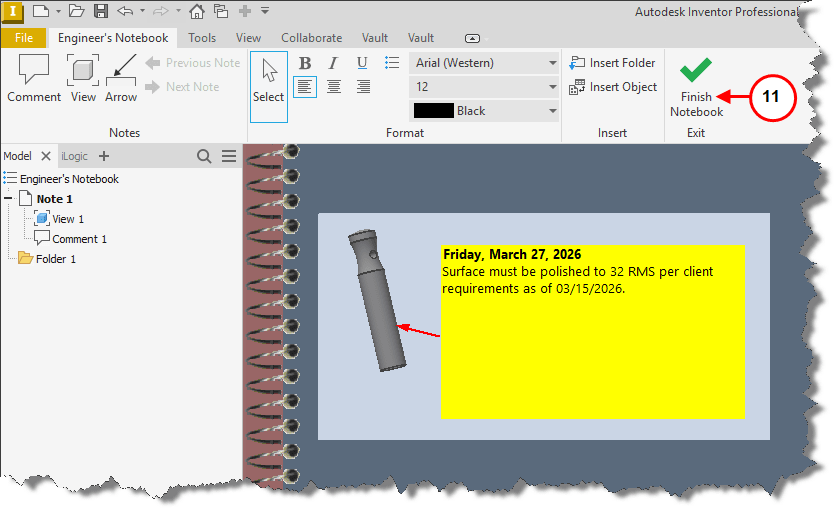Add a new browser panel tab
This screenshot has height=508, width=834.
[x=104, y=156]
